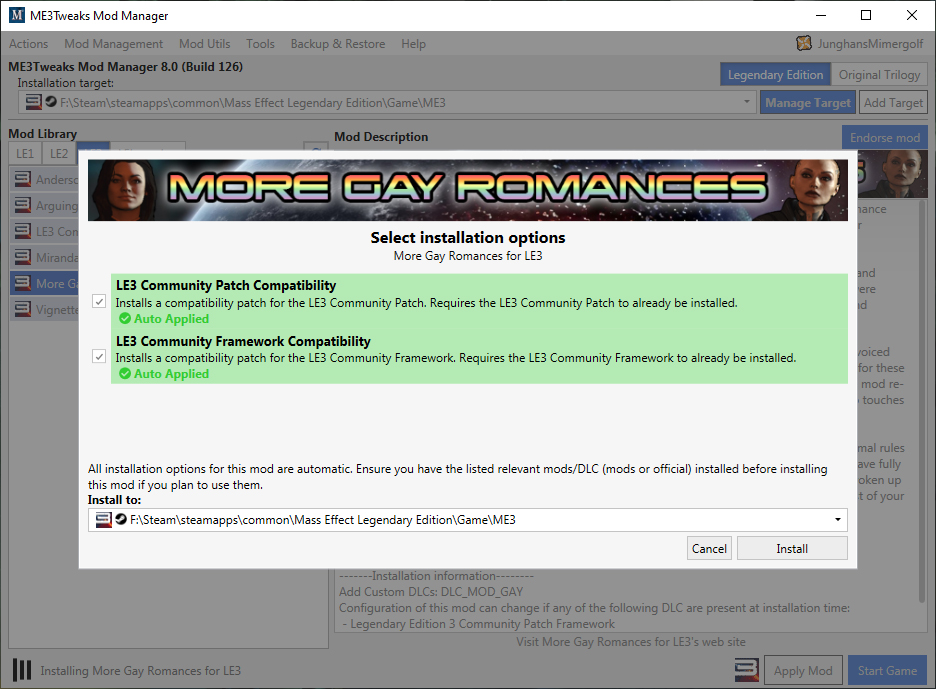Cancel the installation options dialog
Viewport: 936px width, 689px height.
pos(709,548)
